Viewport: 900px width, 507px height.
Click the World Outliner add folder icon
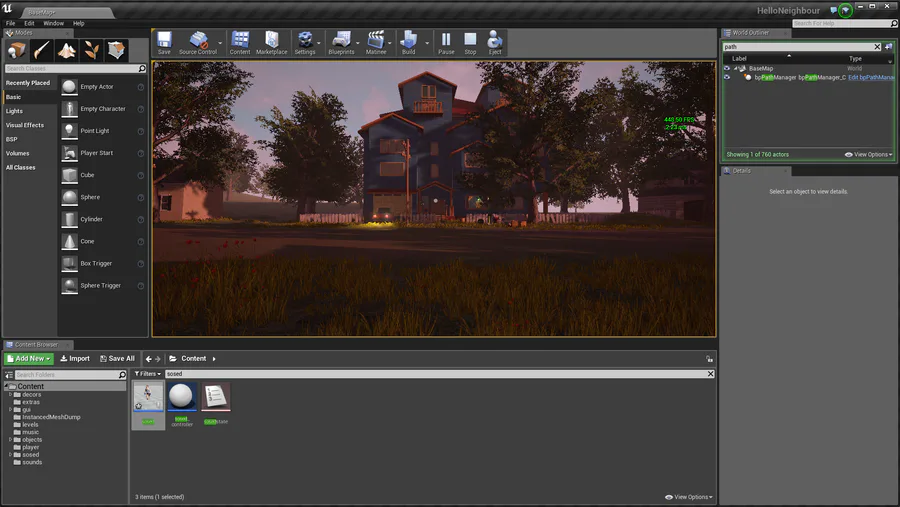[889, 47]
